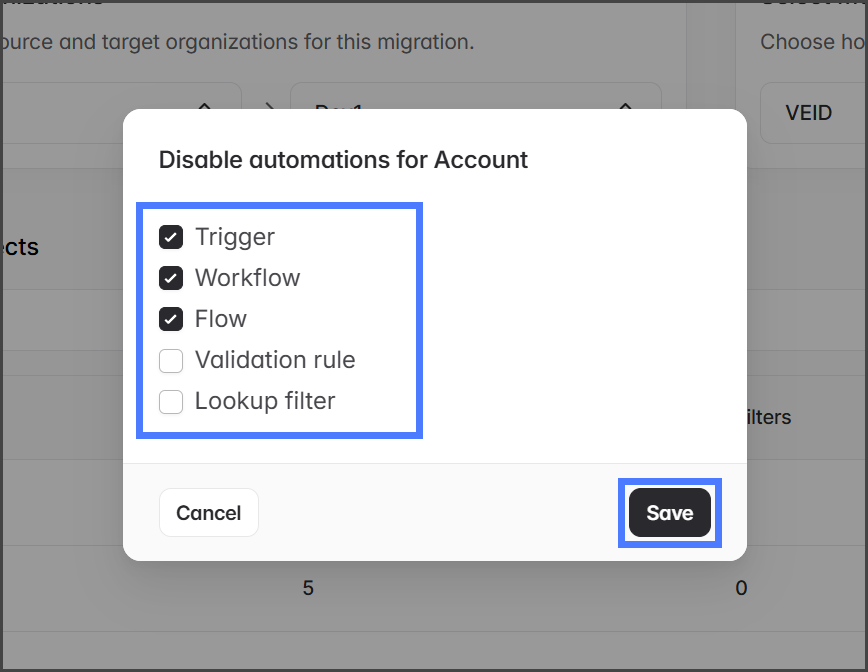Click the migration description text
Screen dimensions: 868x672
tap(237, 42)
